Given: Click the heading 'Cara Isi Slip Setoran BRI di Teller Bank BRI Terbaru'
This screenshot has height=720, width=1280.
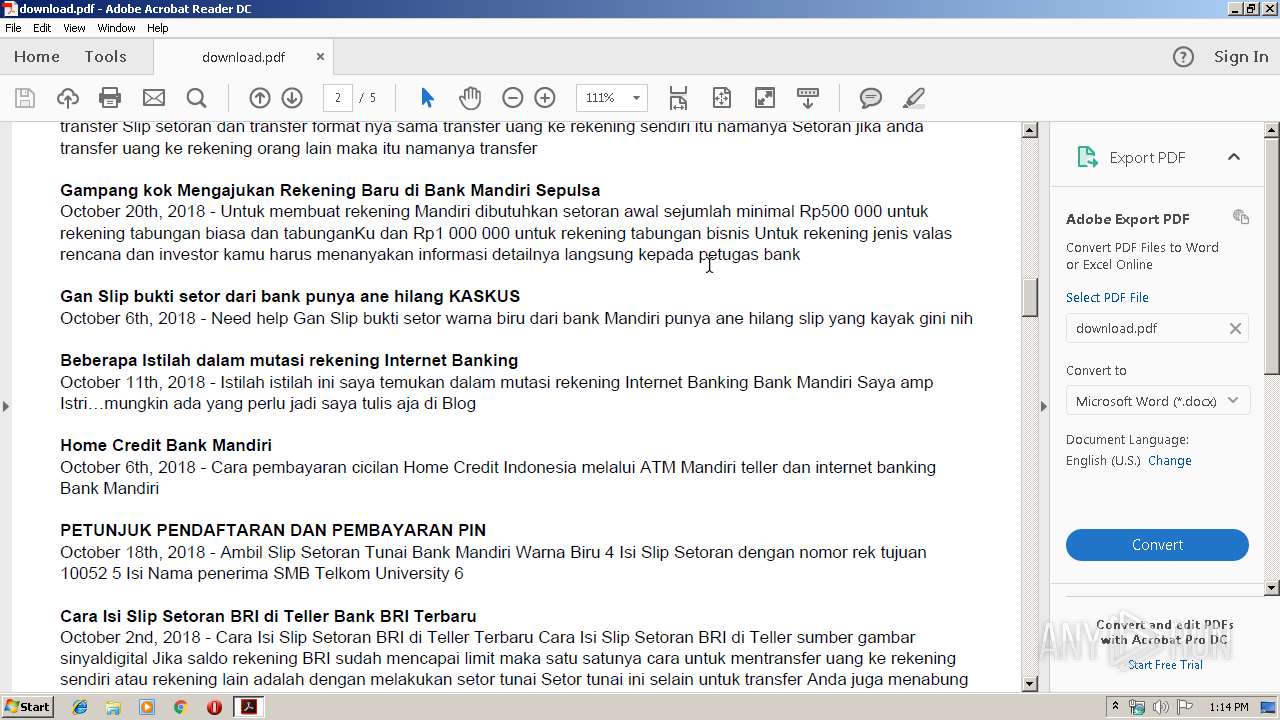Looking at the screenshot, I should coord(268,616).
